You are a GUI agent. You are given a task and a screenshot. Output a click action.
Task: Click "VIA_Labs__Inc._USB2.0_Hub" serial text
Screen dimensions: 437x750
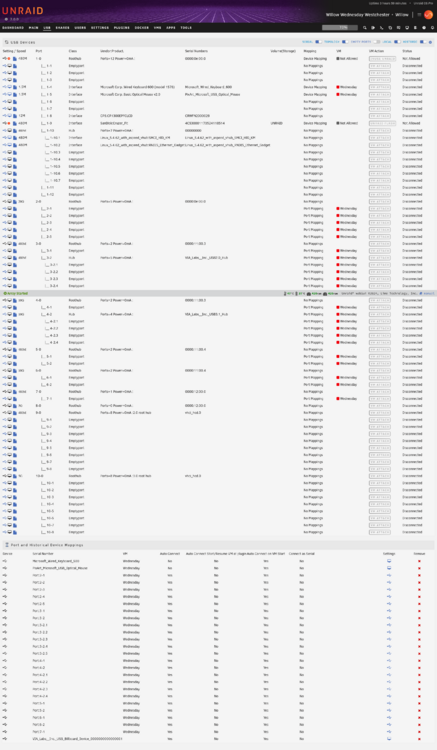(x=206, y=258)
